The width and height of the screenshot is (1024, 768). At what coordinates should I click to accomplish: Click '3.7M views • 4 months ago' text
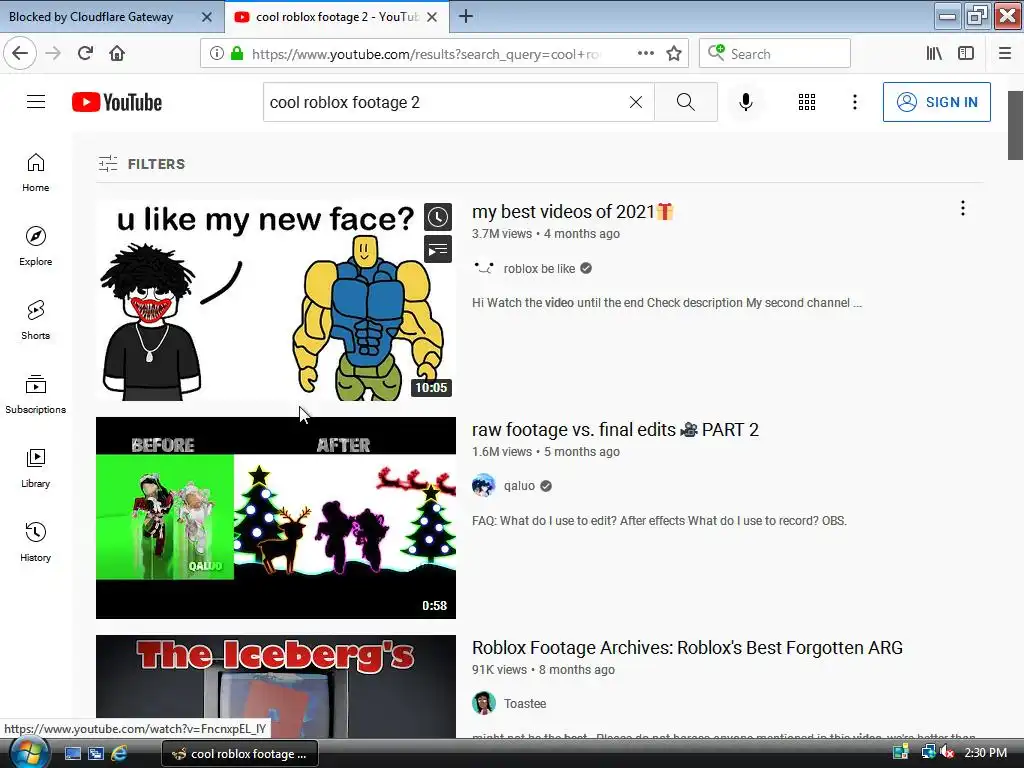546,234
